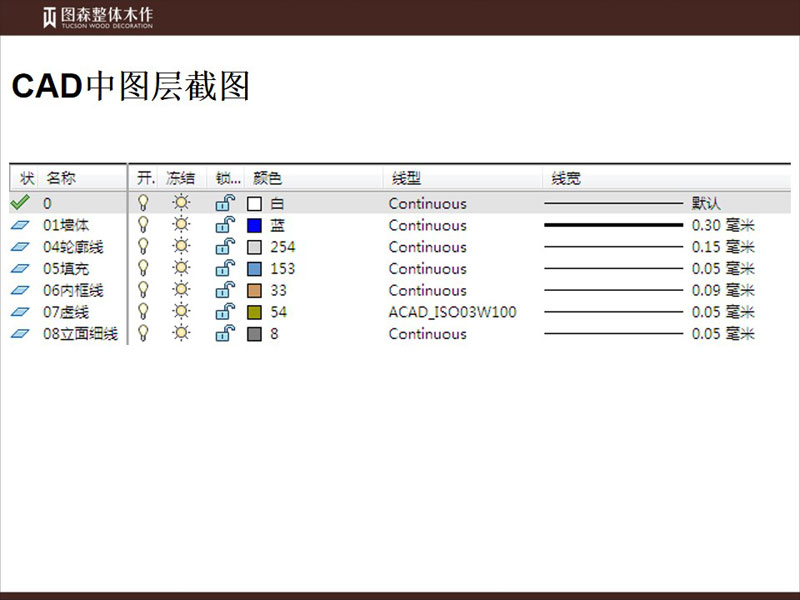Lock layer 08立面细线 via the padlock icon
800x600 pixels.
(x=226, y=333)
